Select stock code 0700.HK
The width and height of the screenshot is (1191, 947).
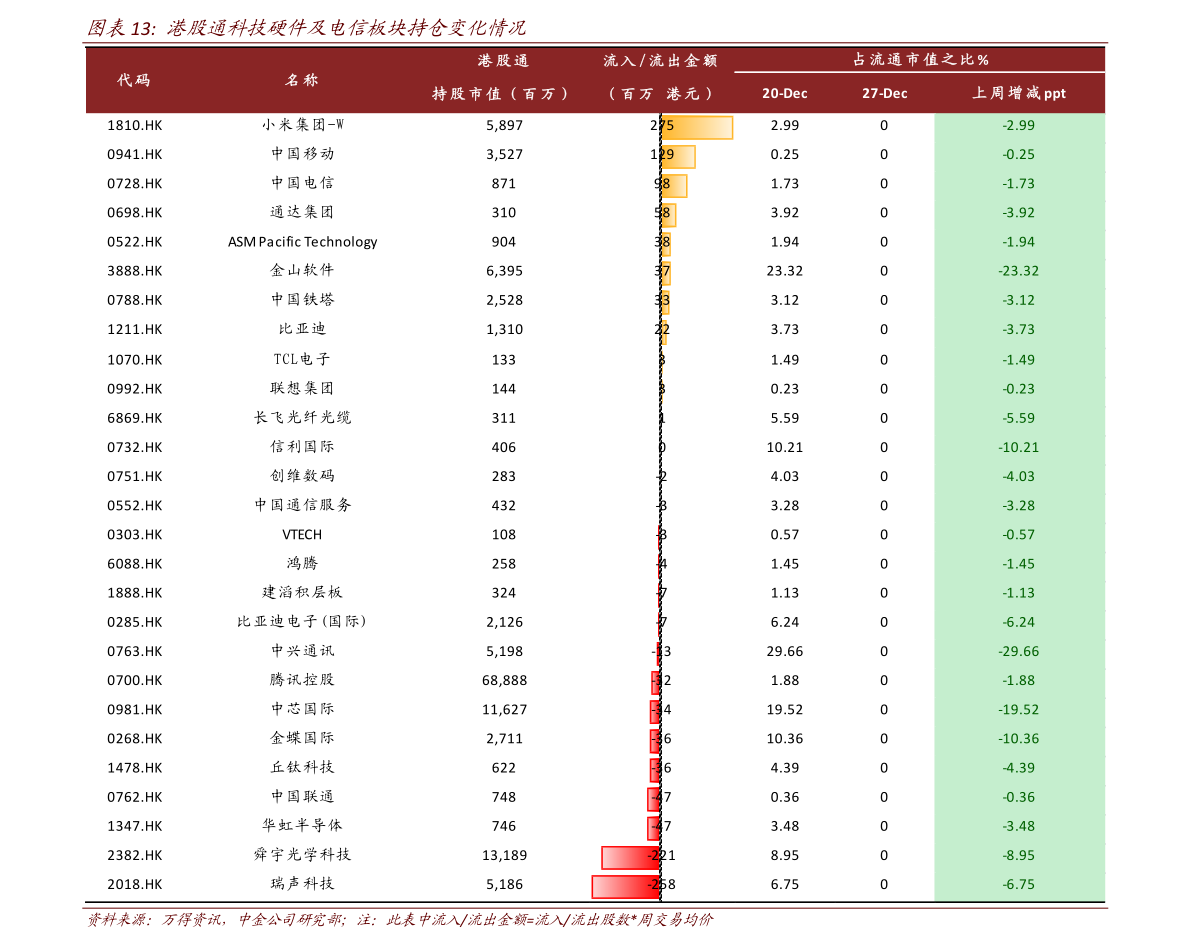134,680
